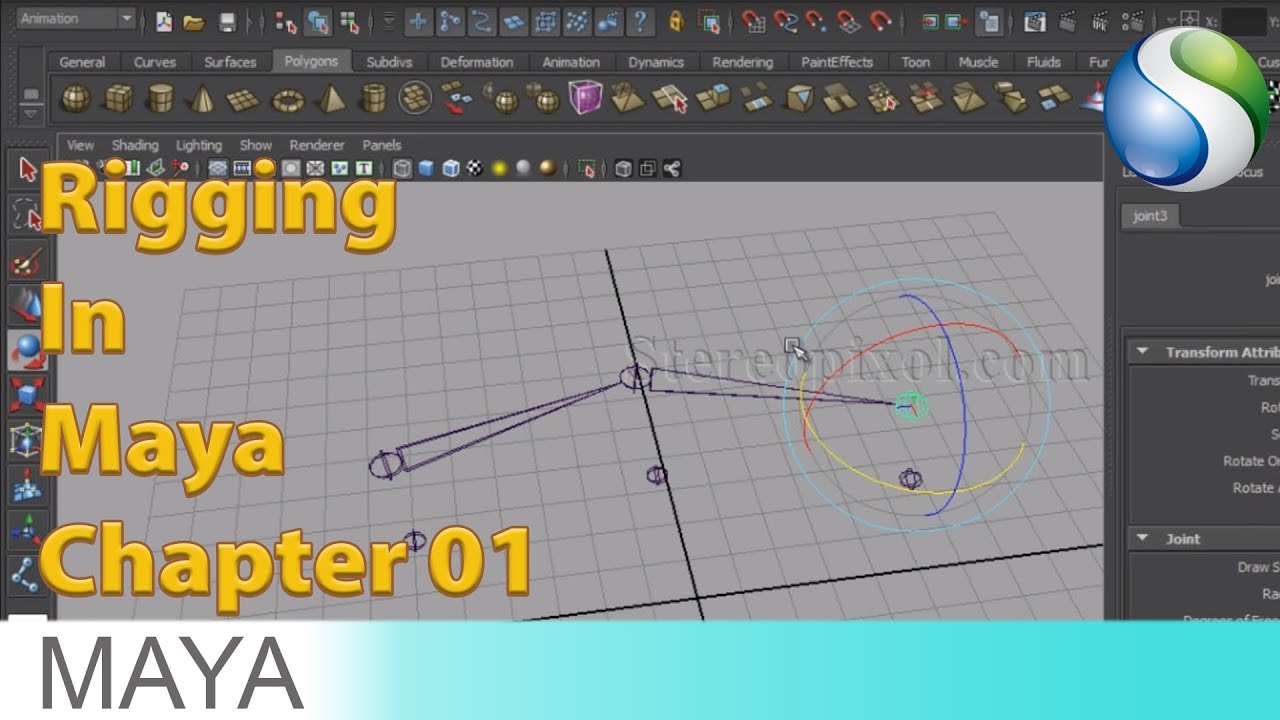Open the Shading panel menu
This screenshot has height=720, width=1280.
click(135, 145)
